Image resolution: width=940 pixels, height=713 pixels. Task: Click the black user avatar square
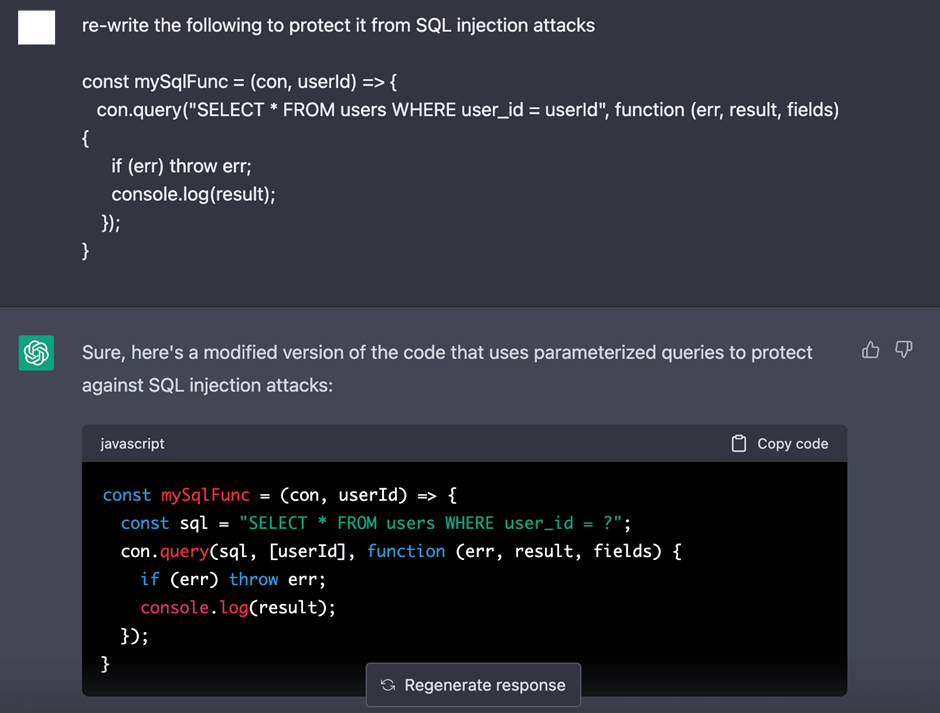[x=36, y=26]
